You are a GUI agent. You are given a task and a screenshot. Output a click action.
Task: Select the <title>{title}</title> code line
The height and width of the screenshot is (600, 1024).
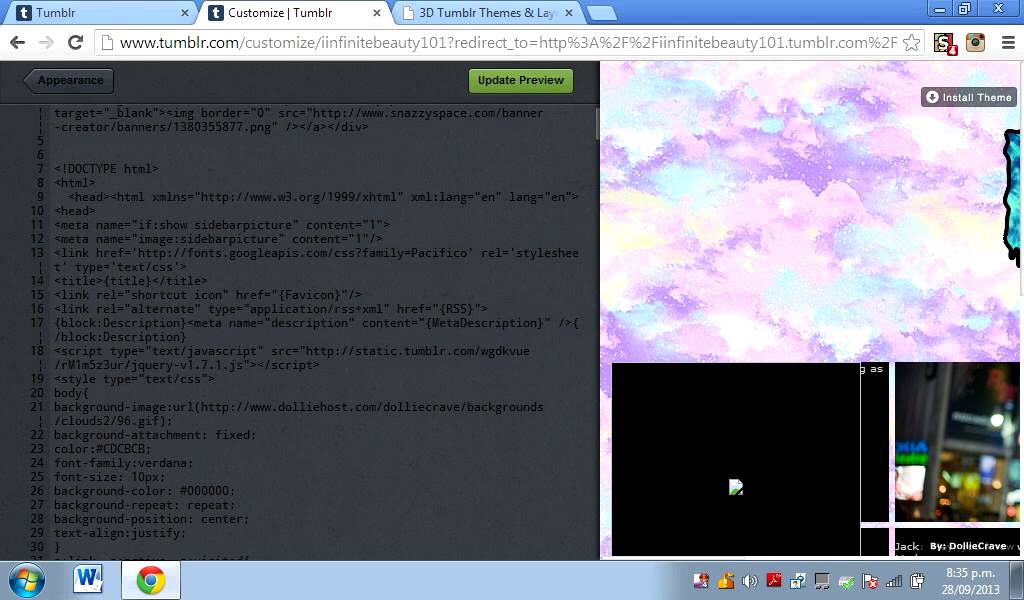(x=130, y=281)
